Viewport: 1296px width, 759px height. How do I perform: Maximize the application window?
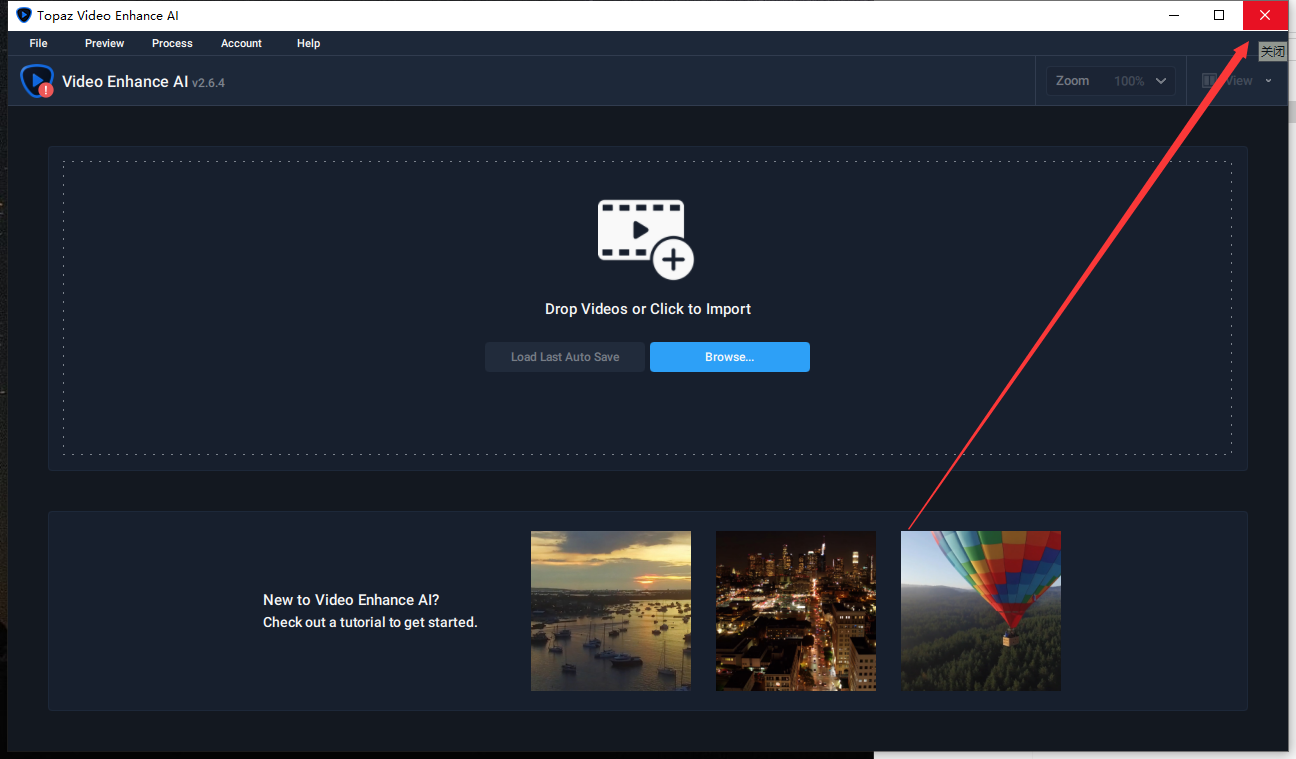click(x=1219, y=15)
